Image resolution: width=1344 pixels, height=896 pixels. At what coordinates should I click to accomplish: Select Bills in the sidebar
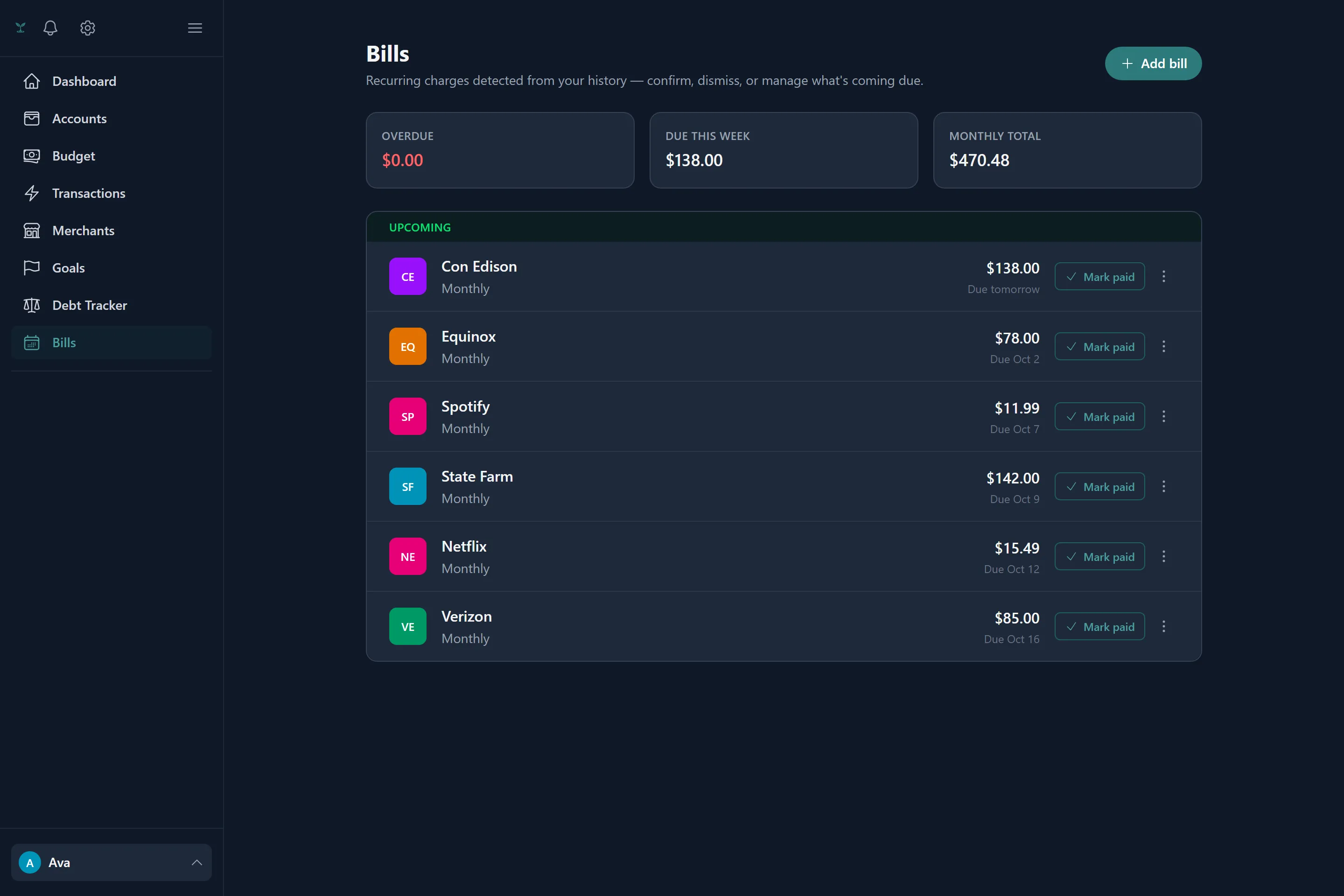[112, 342]
